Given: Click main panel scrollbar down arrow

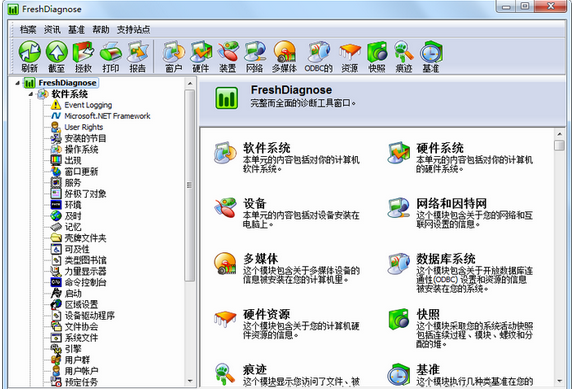Looking at the screenshot, I should 560,381.
